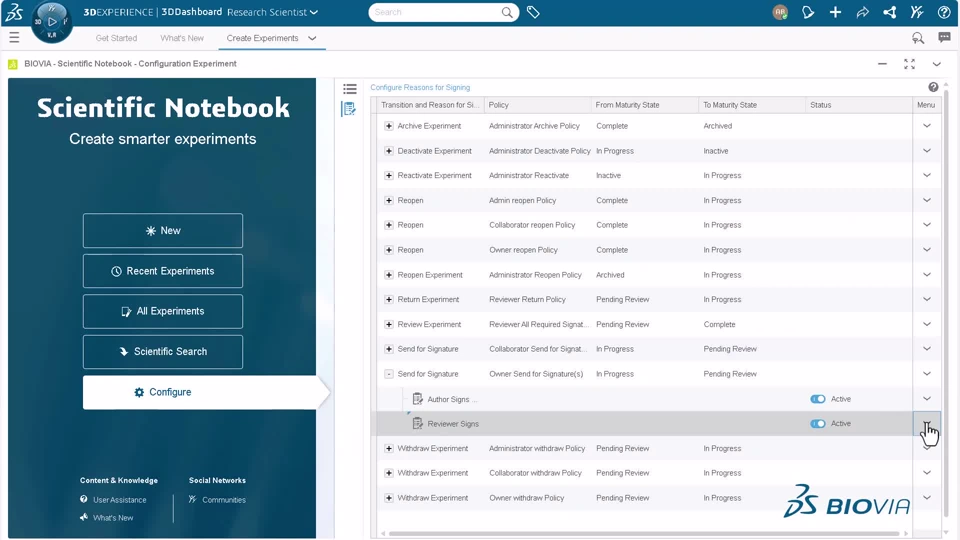This screenshot has width=960, height=540.
Task: Open menu chevron for Archive Experiment row
Action: pyautogui.click(x=927, y=126)
